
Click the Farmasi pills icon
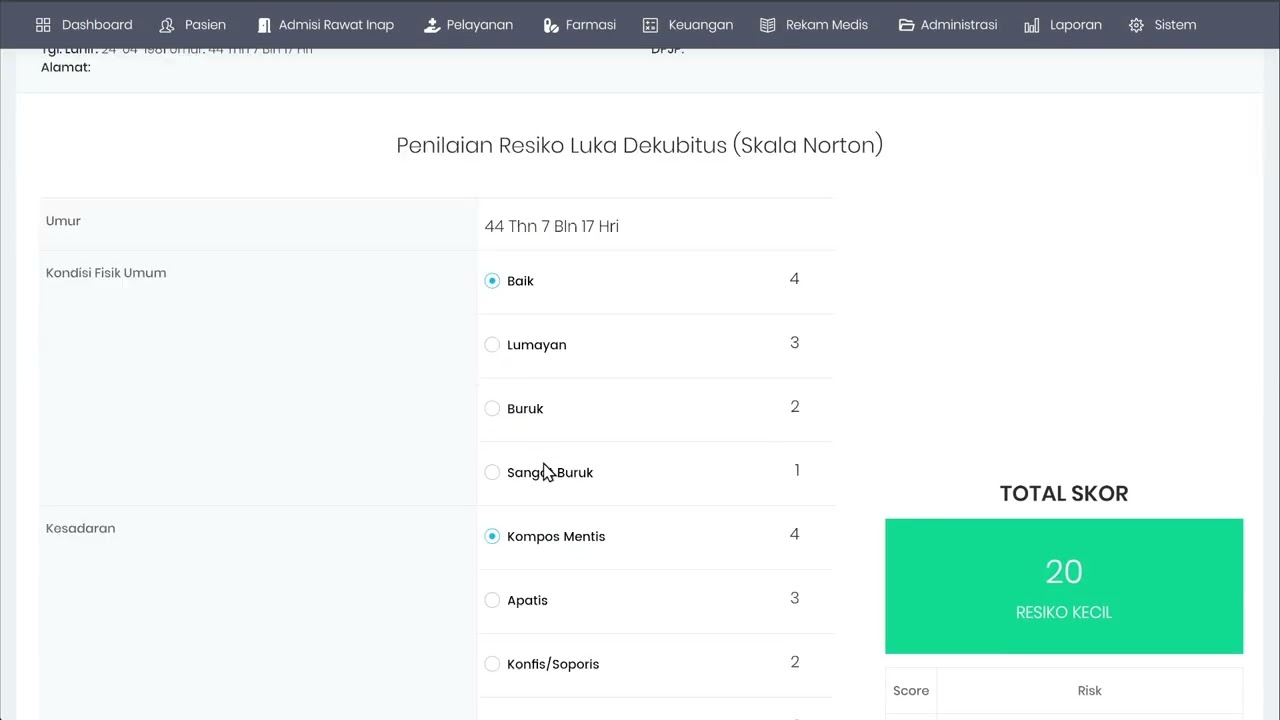(551, 25)
